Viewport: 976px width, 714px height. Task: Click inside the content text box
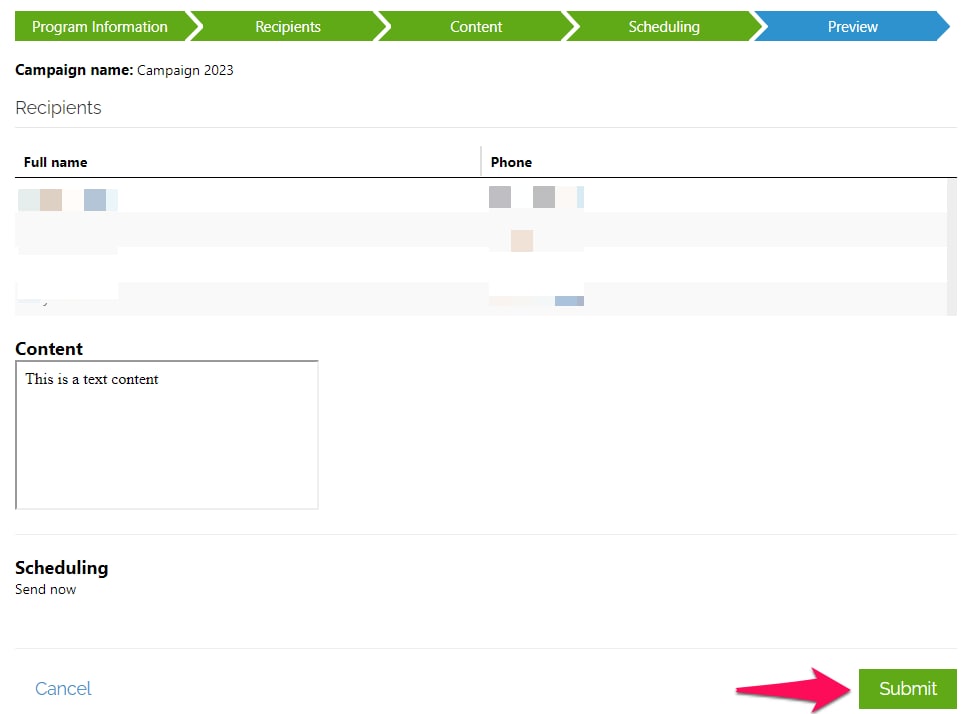pos(167,435)
